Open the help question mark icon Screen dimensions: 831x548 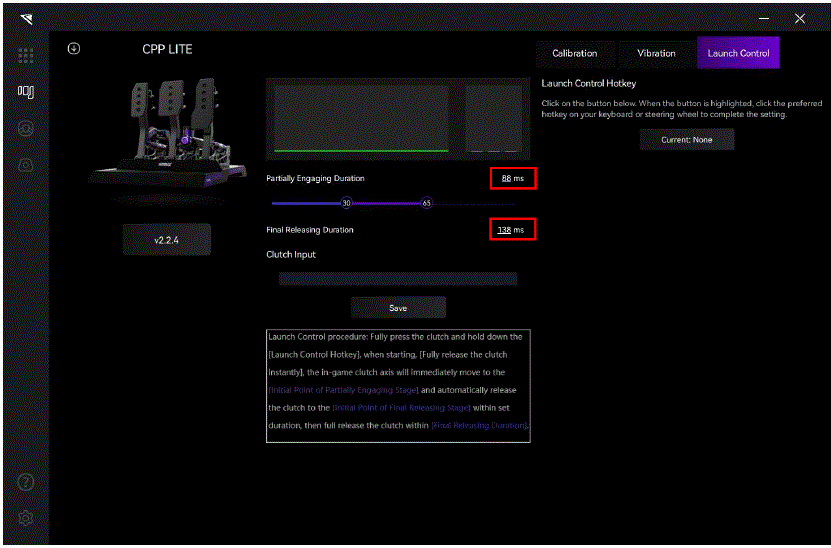[x=25, y=482]
